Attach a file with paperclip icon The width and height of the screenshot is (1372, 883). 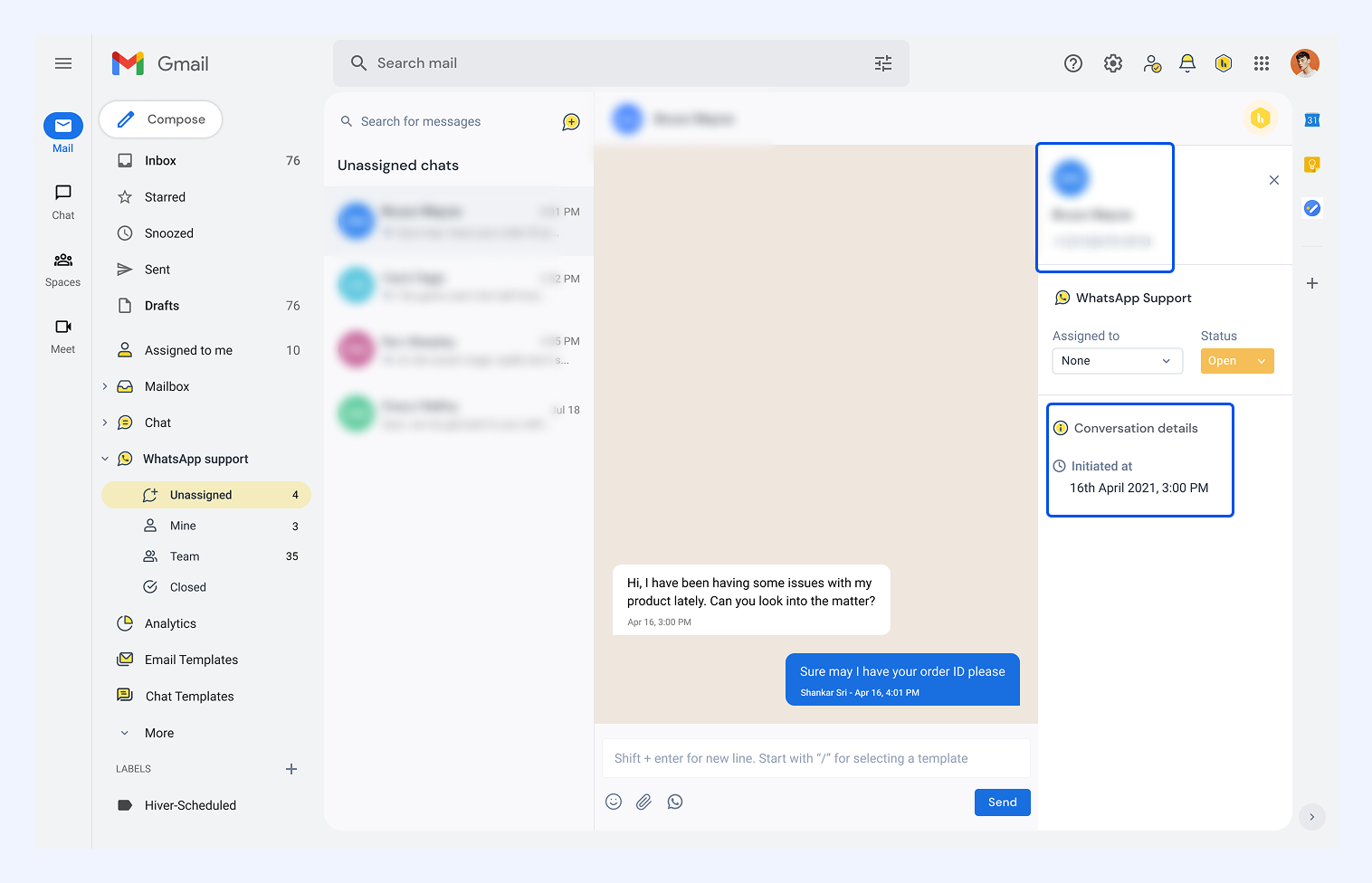coord(643,802)
